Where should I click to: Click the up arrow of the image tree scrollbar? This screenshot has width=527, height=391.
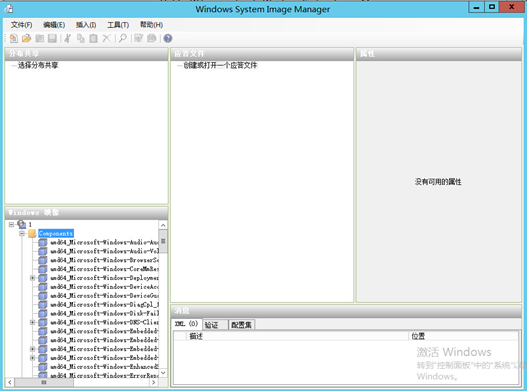163,225
